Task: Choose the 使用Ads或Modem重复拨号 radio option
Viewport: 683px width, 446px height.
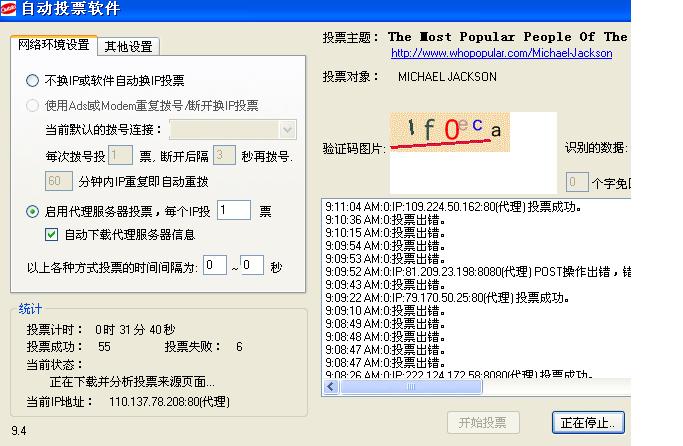Action: (33, 105)
